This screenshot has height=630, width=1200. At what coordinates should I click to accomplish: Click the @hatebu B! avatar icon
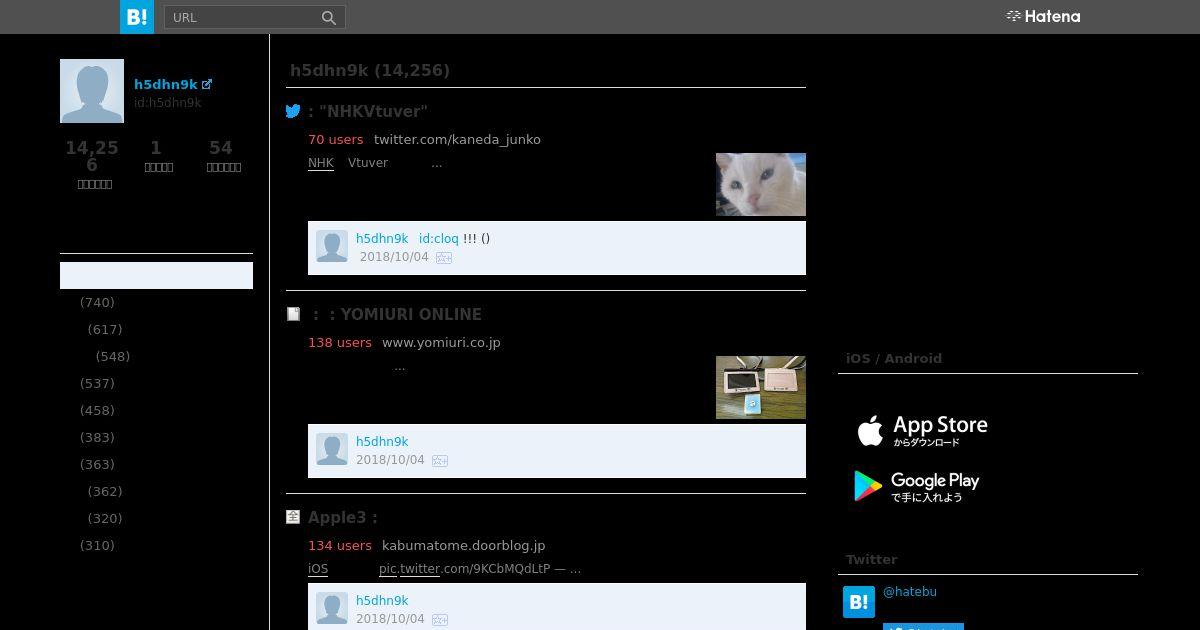tap(859, 602)
